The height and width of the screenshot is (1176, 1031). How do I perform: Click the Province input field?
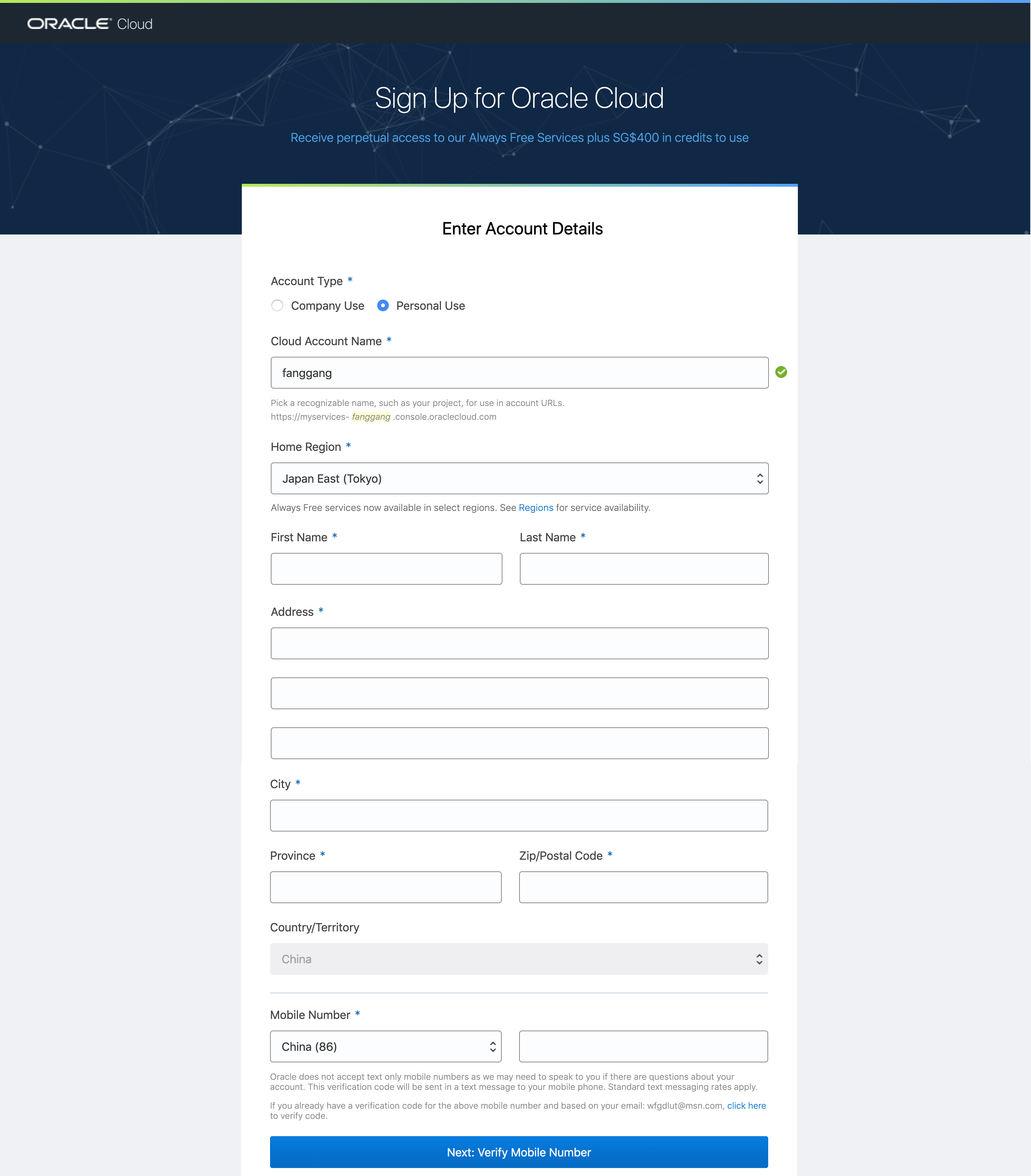[x=386, y=887]
